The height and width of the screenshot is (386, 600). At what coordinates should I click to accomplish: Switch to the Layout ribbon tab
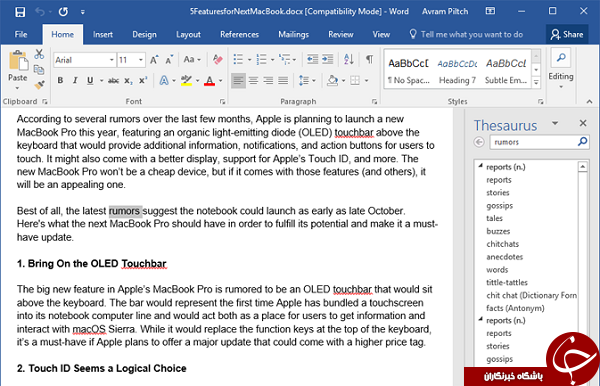coord(188,34)
